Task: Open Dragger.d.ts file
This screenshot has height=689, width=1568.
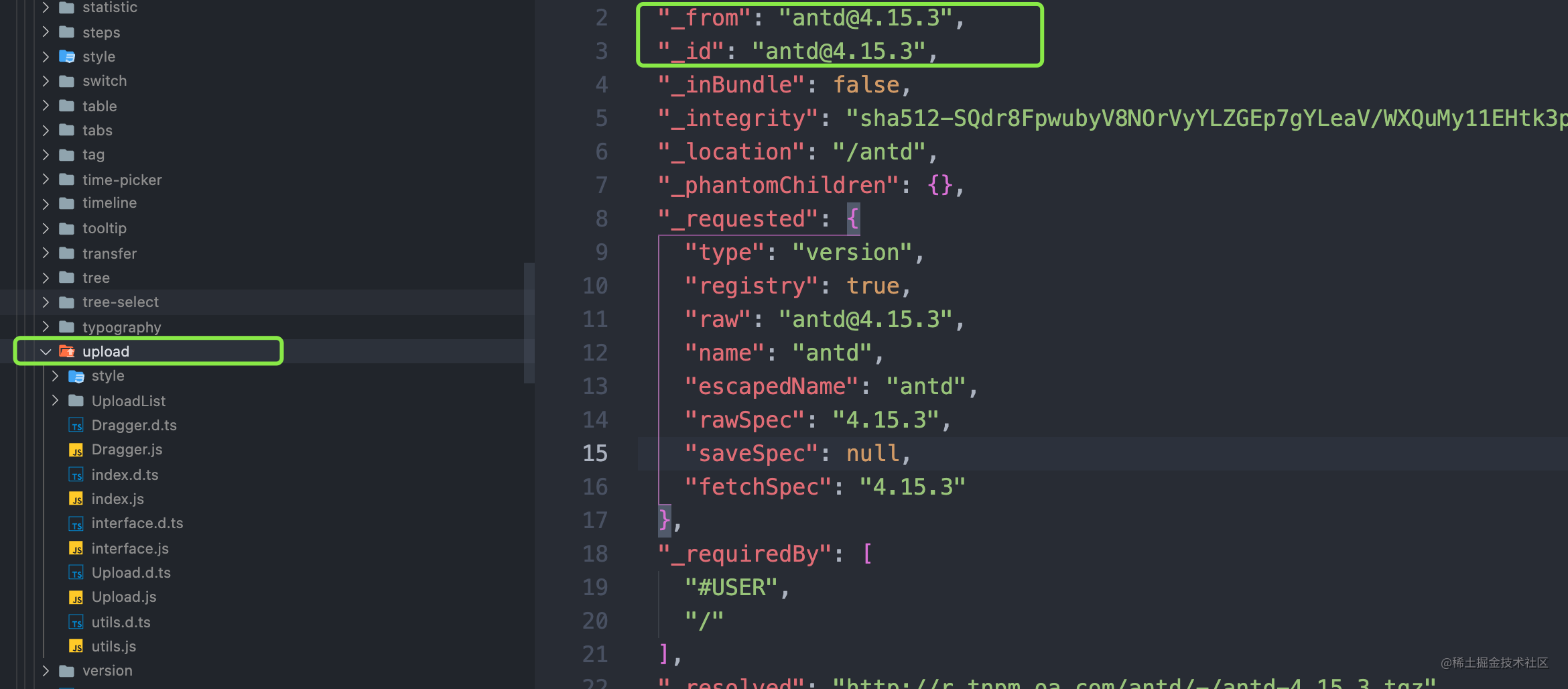Action: pyautogui.click(x=134, y=426)
